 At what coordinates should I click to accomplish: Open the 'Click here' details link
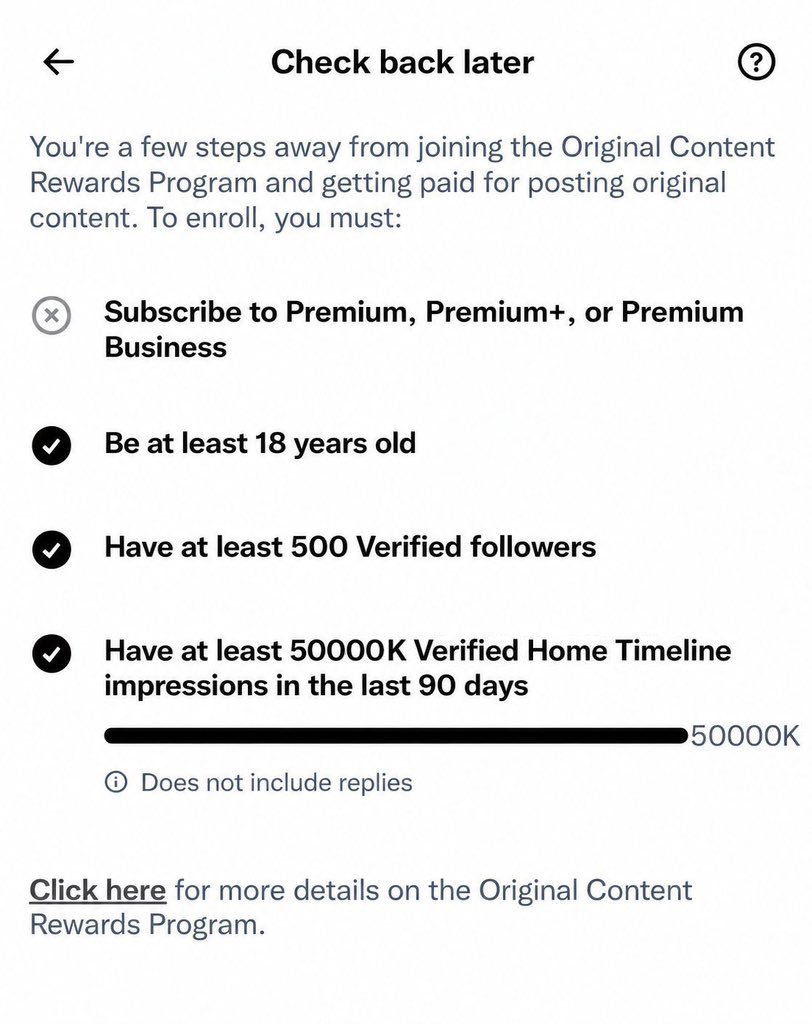tap(97, 890)
